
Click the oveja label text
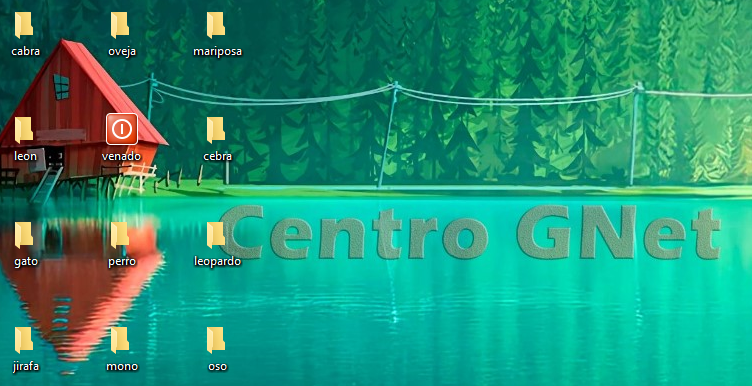(122, 51)
